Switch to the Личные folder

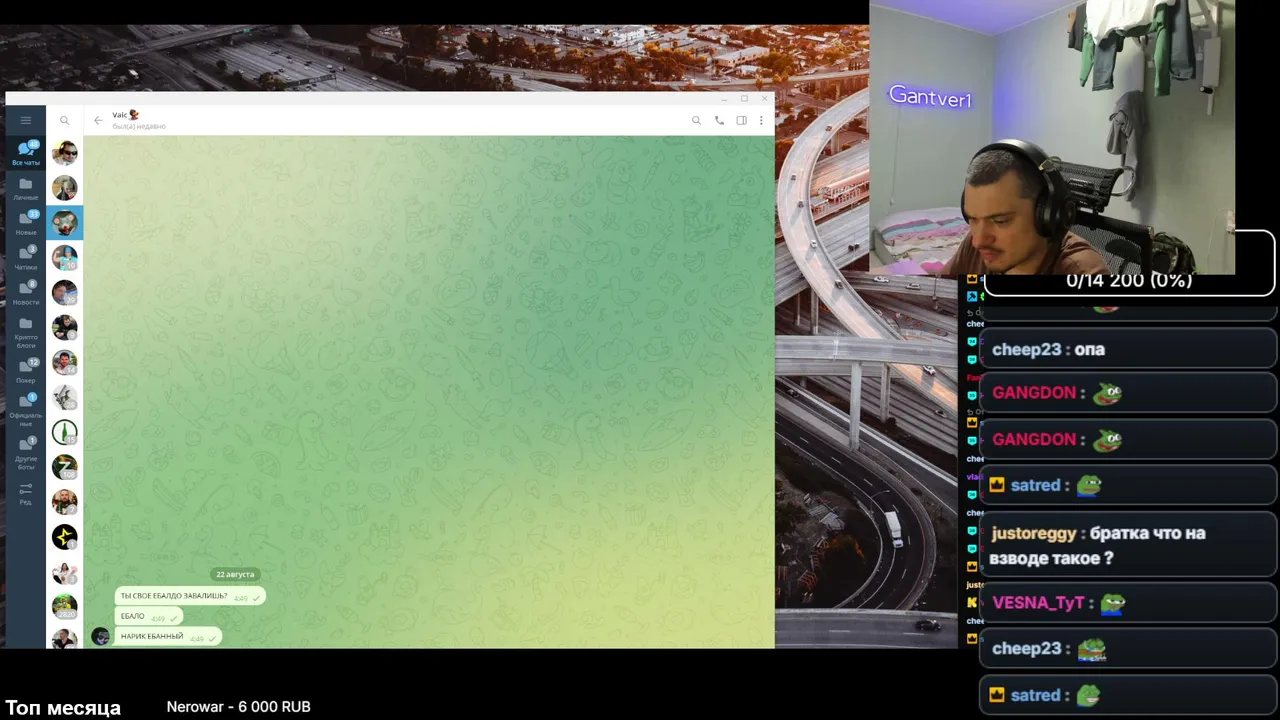coord(26,189)
